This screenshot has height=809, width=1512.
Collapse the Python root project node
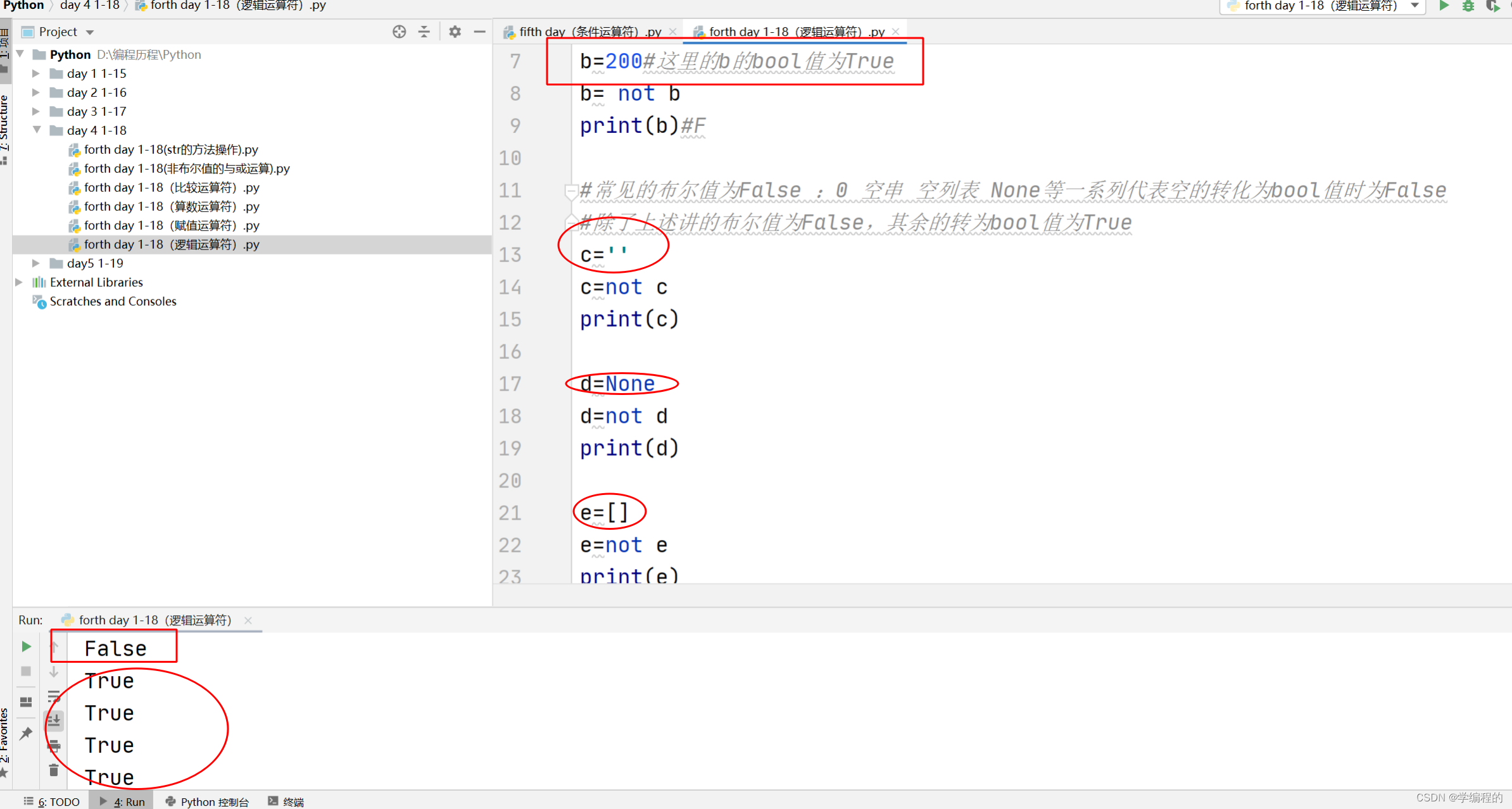click(x=20, y=54)
